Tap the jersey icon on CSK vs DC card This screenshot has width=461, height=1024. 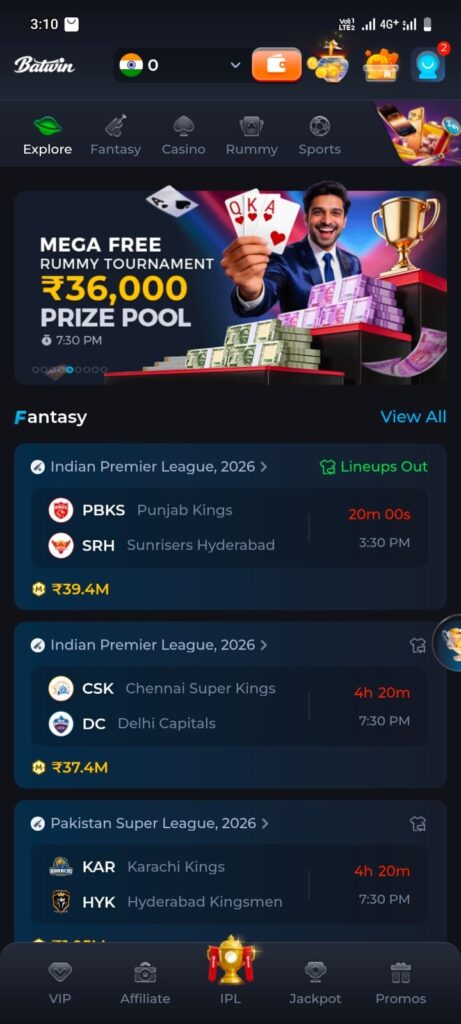pos(418,645)
